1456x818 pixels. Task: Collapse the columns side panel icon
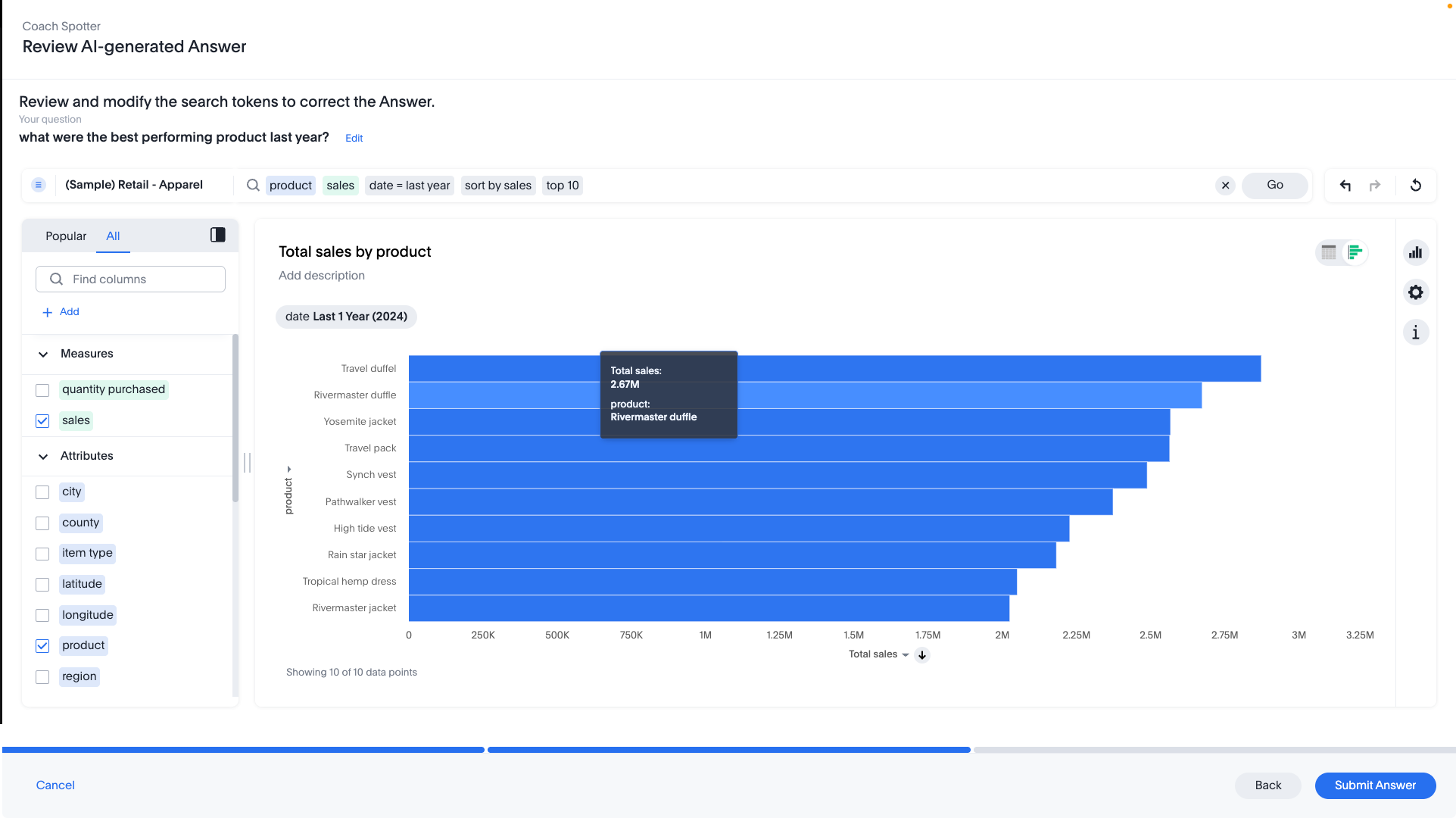pyautogui.click(x=218, y=236)
